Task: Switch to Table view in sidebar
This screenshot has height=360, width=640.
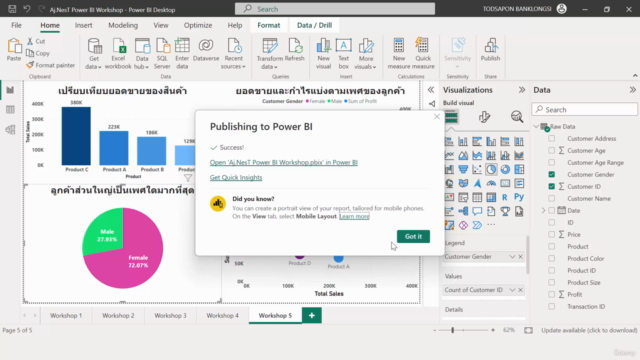Action: click(x=10, y=110)
